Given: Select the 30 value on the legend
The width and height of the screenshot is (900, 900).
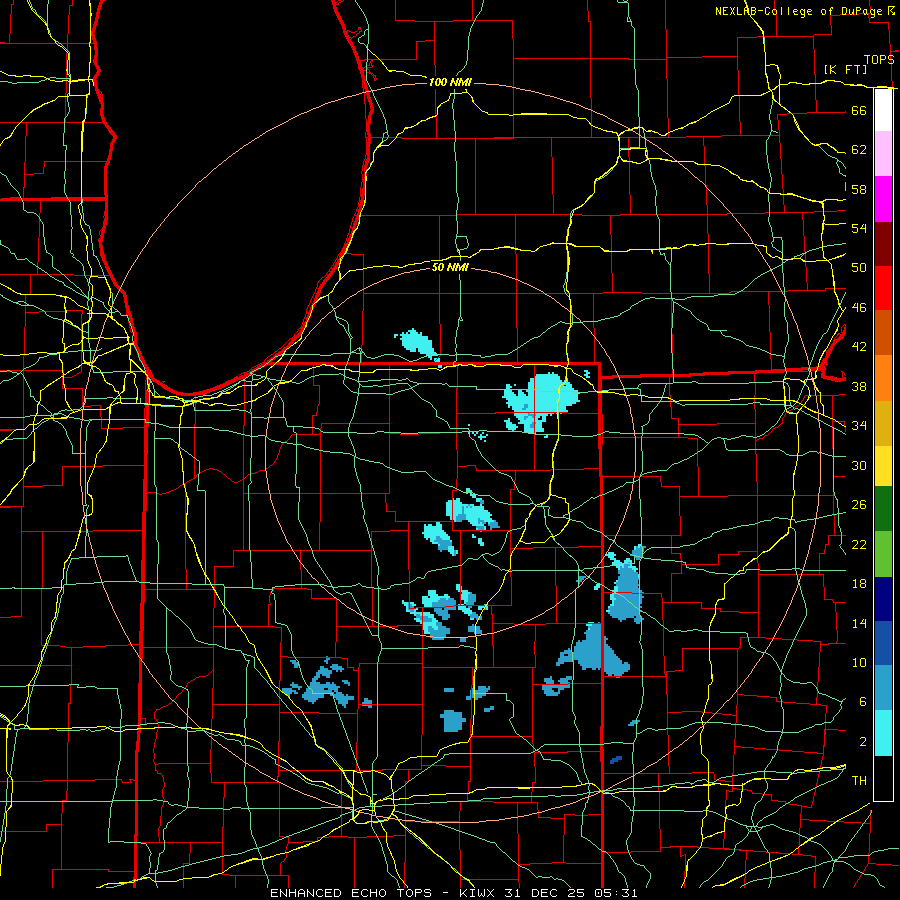Looking at the screenshot, I should [859, 465].
